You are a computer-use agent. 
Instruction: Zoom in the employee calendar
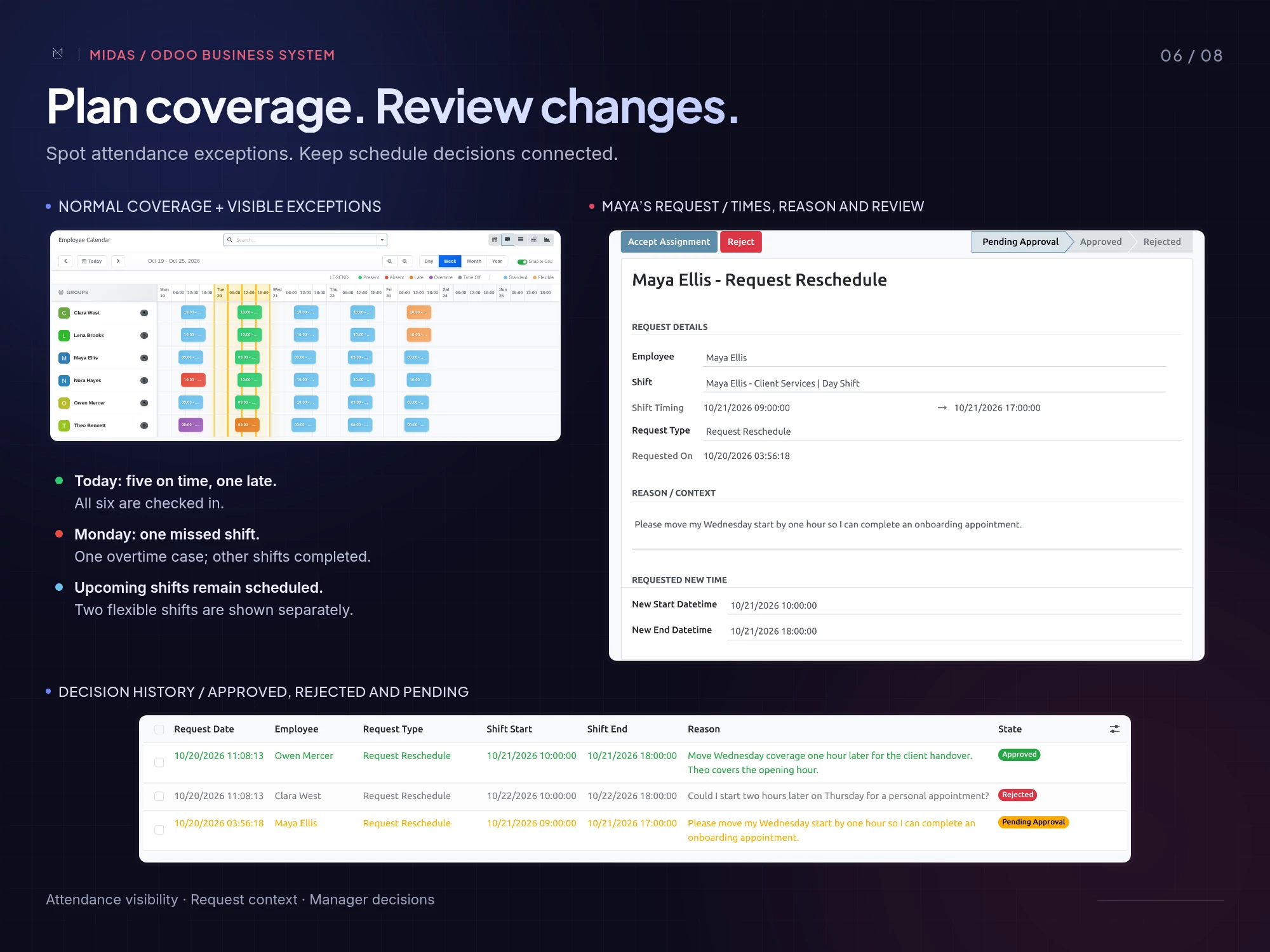pyautogui.click(x=404, y=261)
